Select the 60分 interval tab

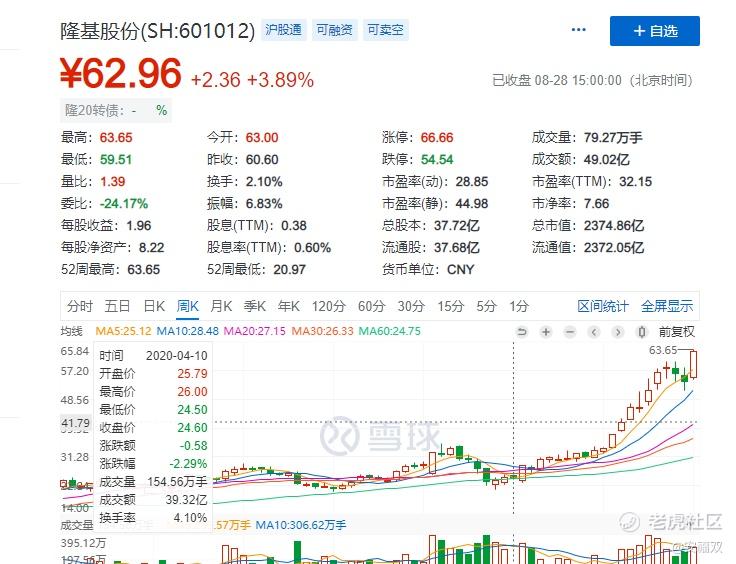[x=371, y=306]
